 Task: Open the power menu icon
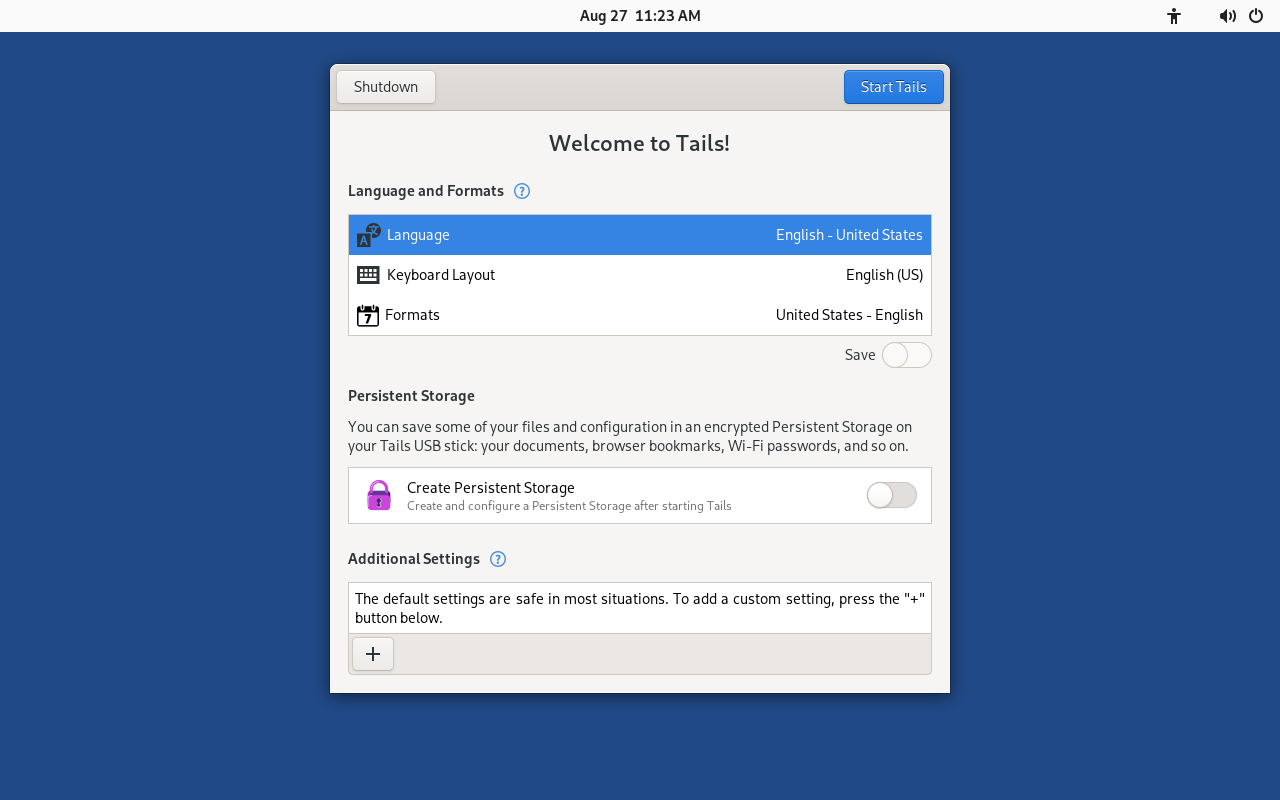[x=1256, y=16]
